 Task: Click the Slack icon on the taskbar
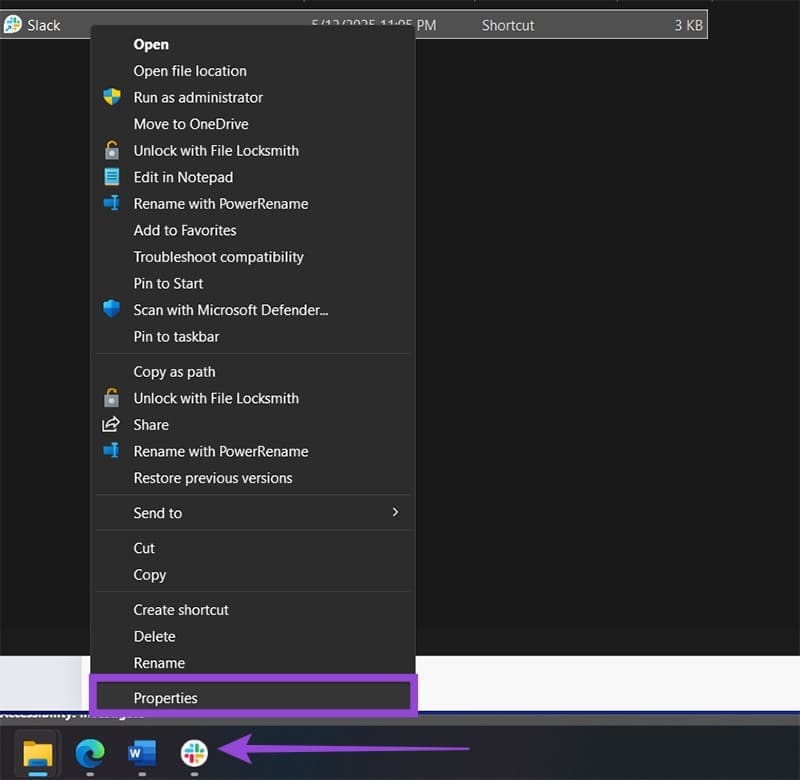(194, 753)
